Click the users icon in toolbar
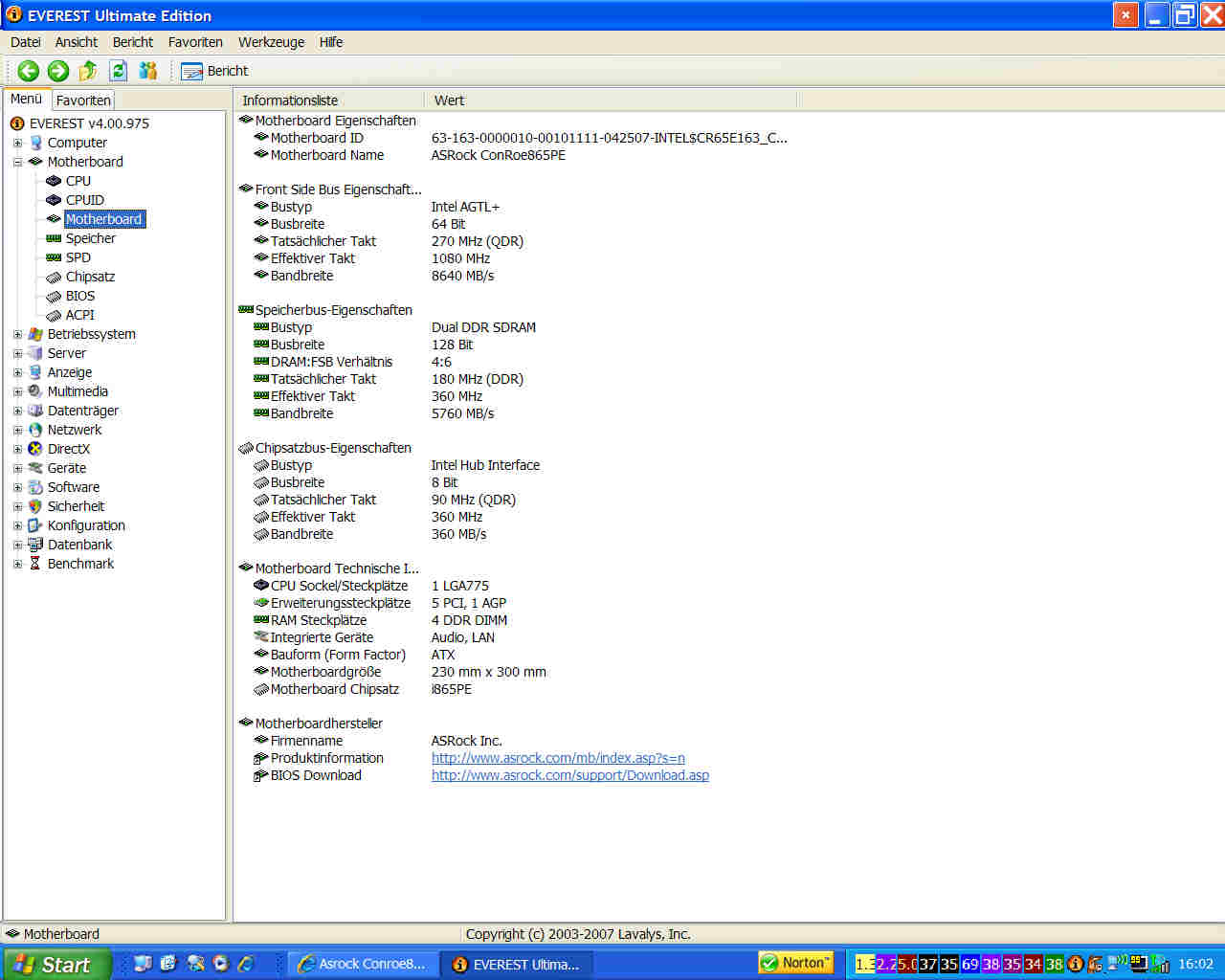The image size is (1225, 980). [x=148, y=71]
